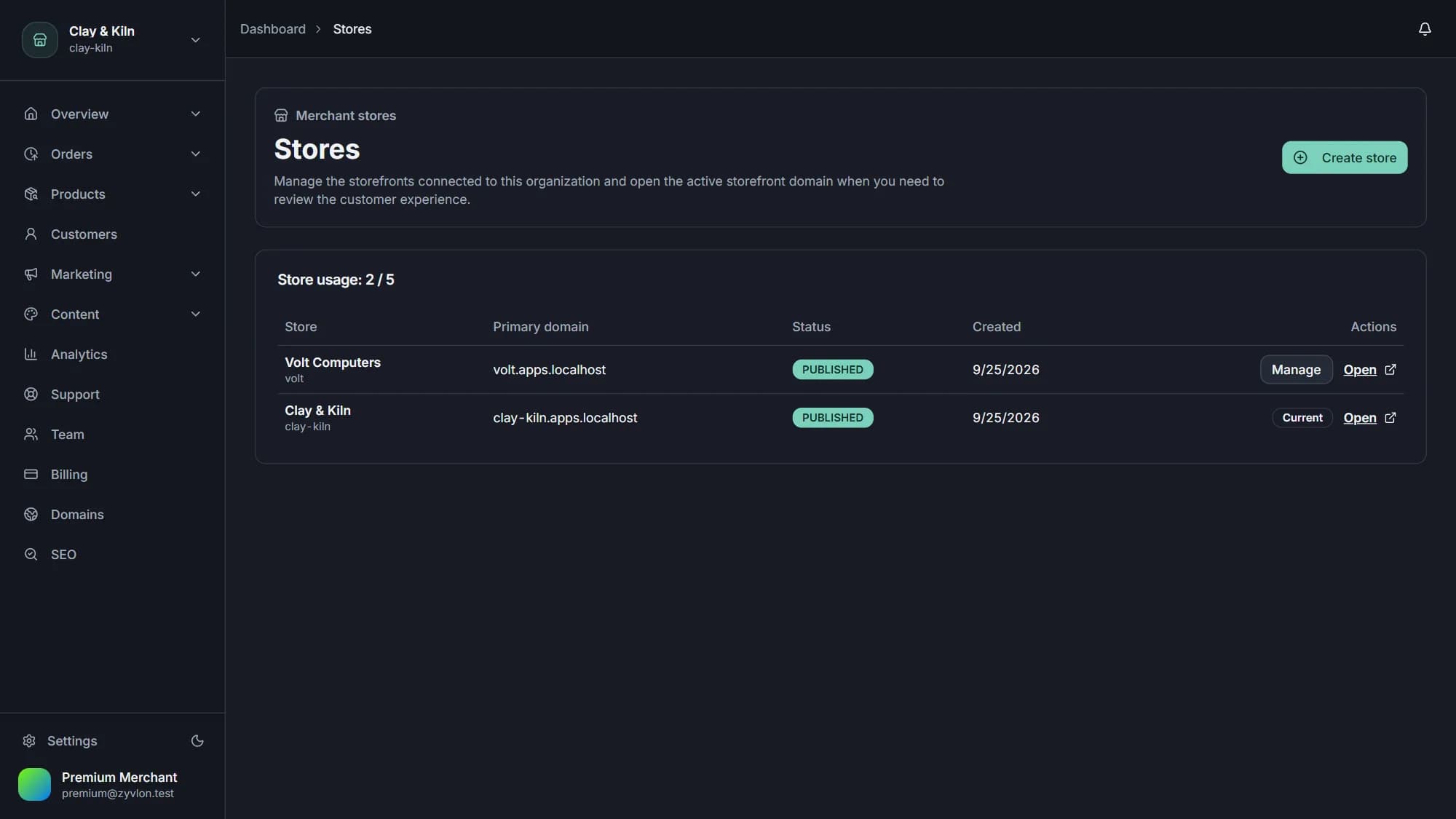
Task: Click the Domains globe icon
Action: [x=31, y=514]
